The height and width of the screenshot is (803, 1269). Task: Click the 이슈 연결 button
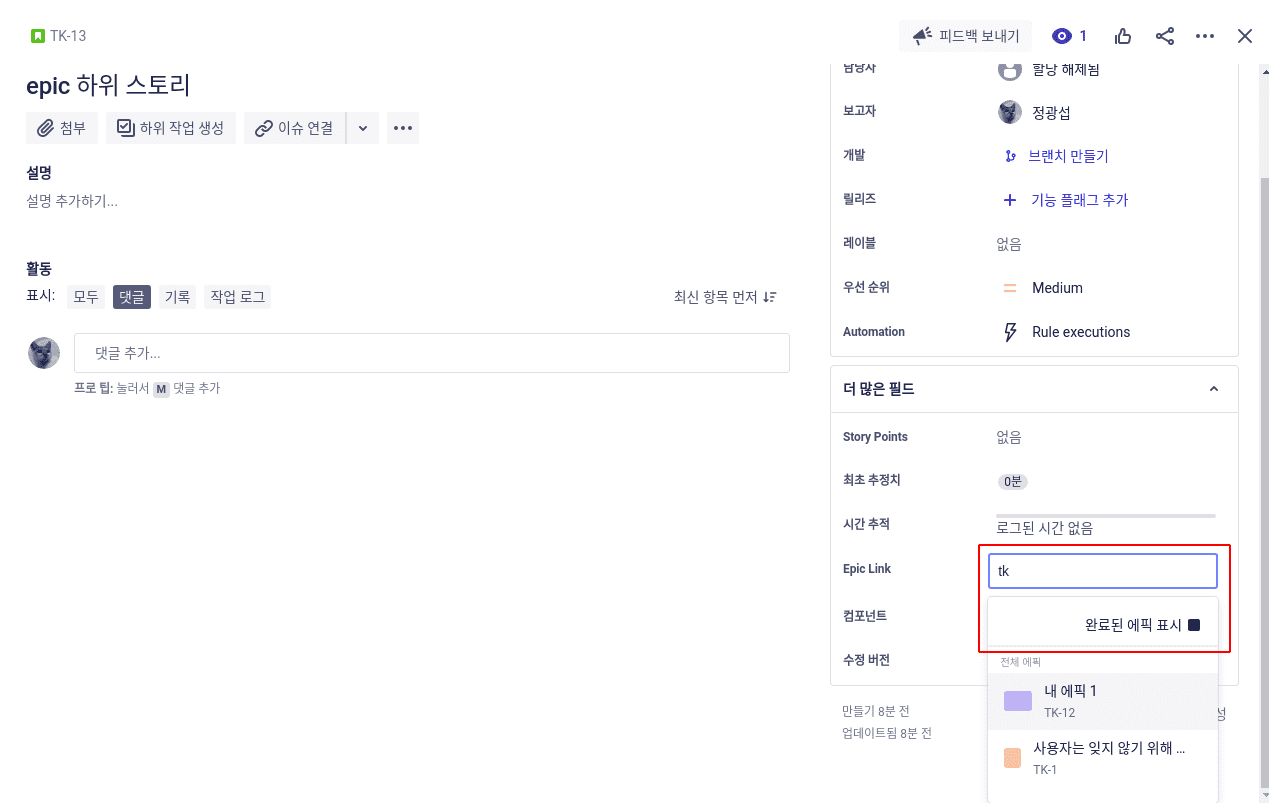[x=295, y=128]
